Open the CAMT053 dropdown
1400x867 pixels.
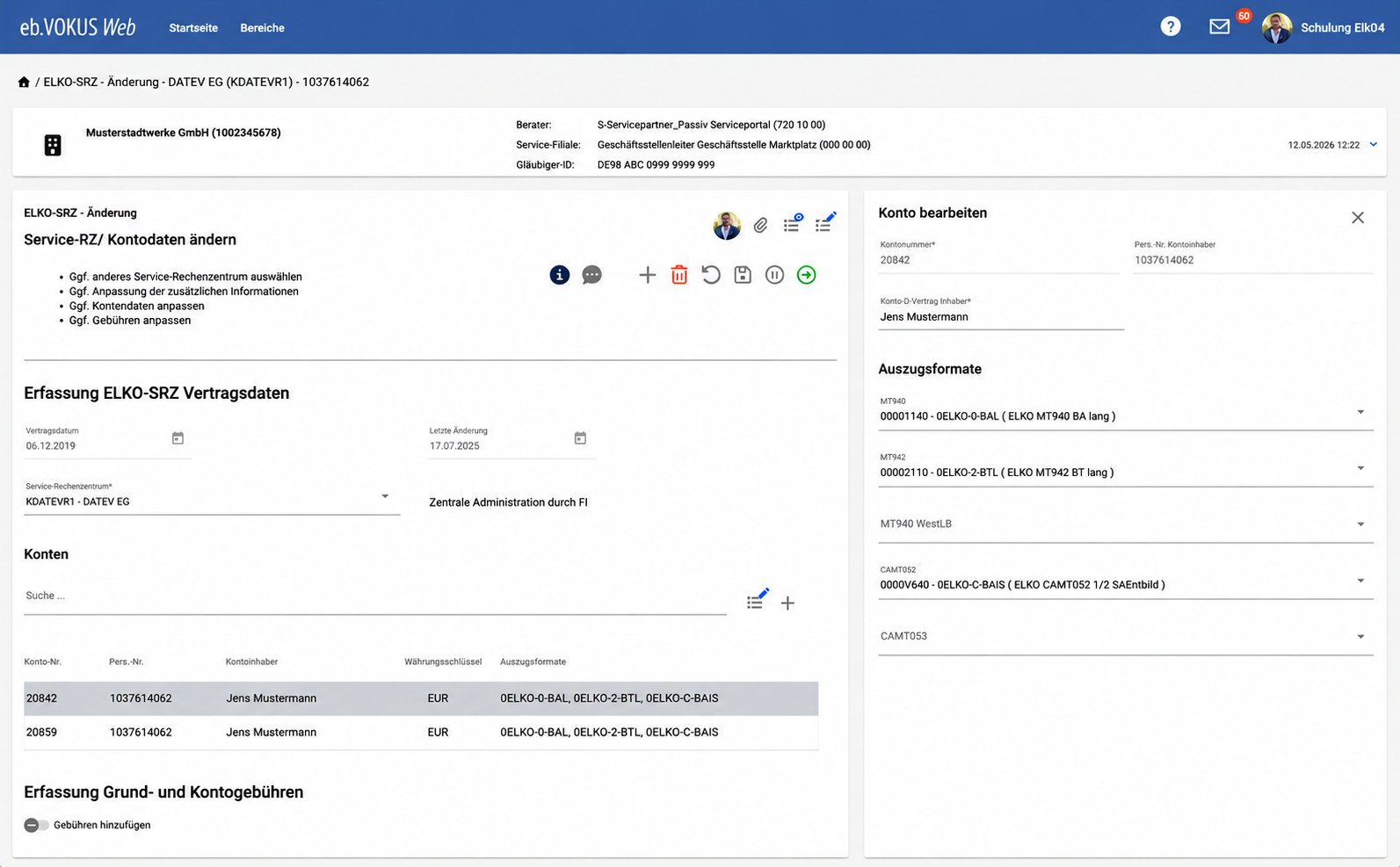1125,637
